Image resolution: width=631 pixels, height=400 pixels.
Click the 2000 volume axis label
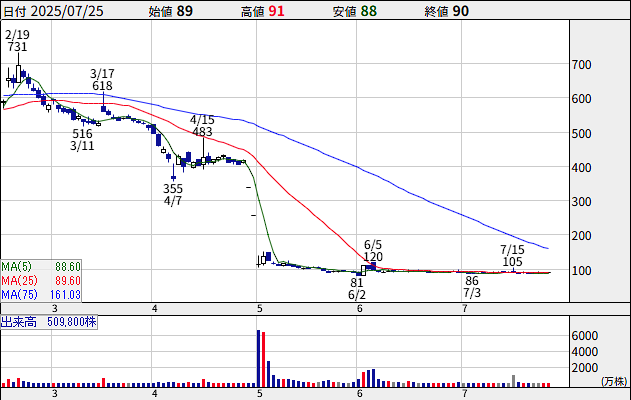click(x=585, y=367)
